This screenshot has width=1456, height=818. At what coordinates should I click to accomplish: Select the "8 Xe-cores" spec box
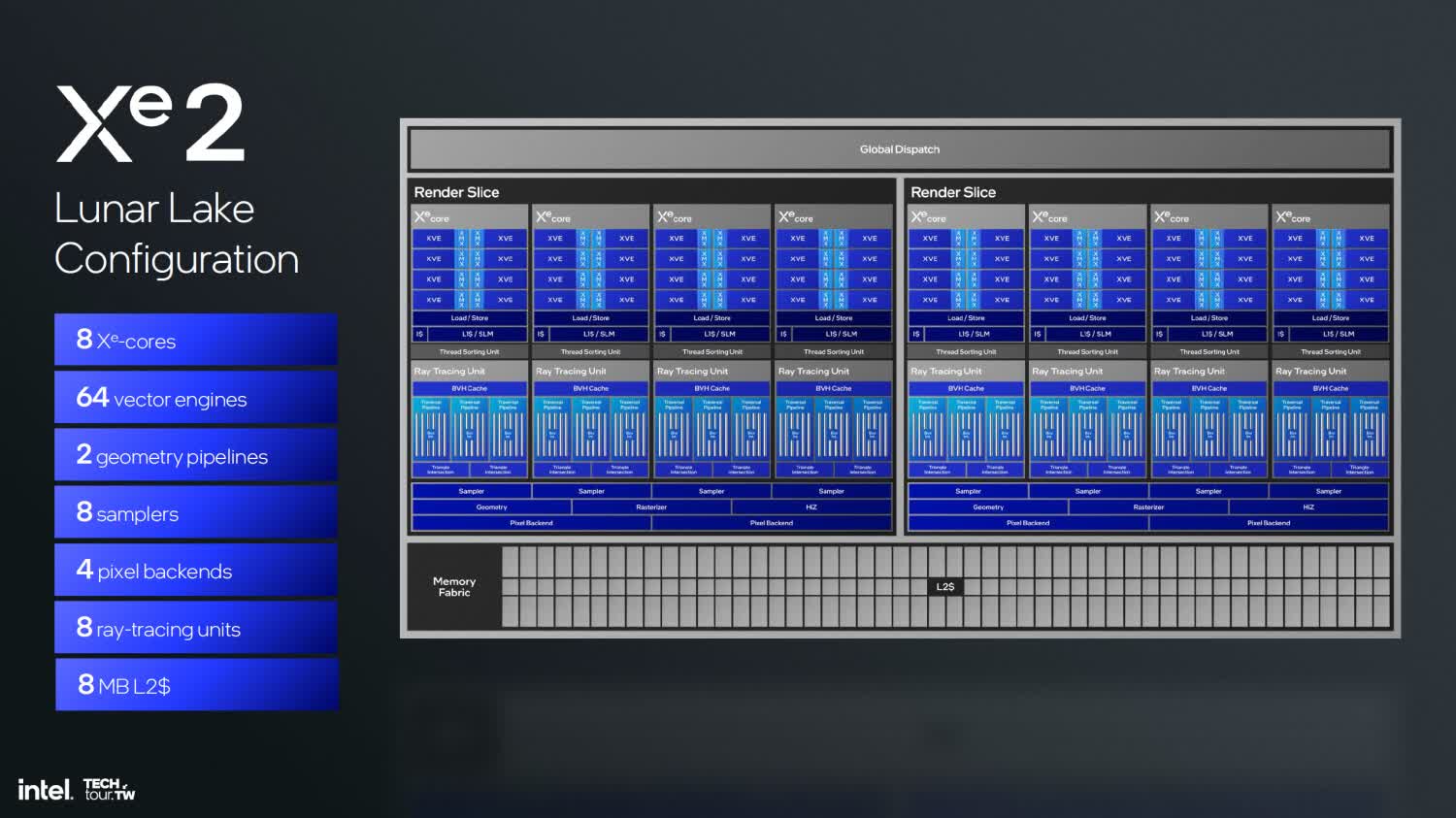196,341
